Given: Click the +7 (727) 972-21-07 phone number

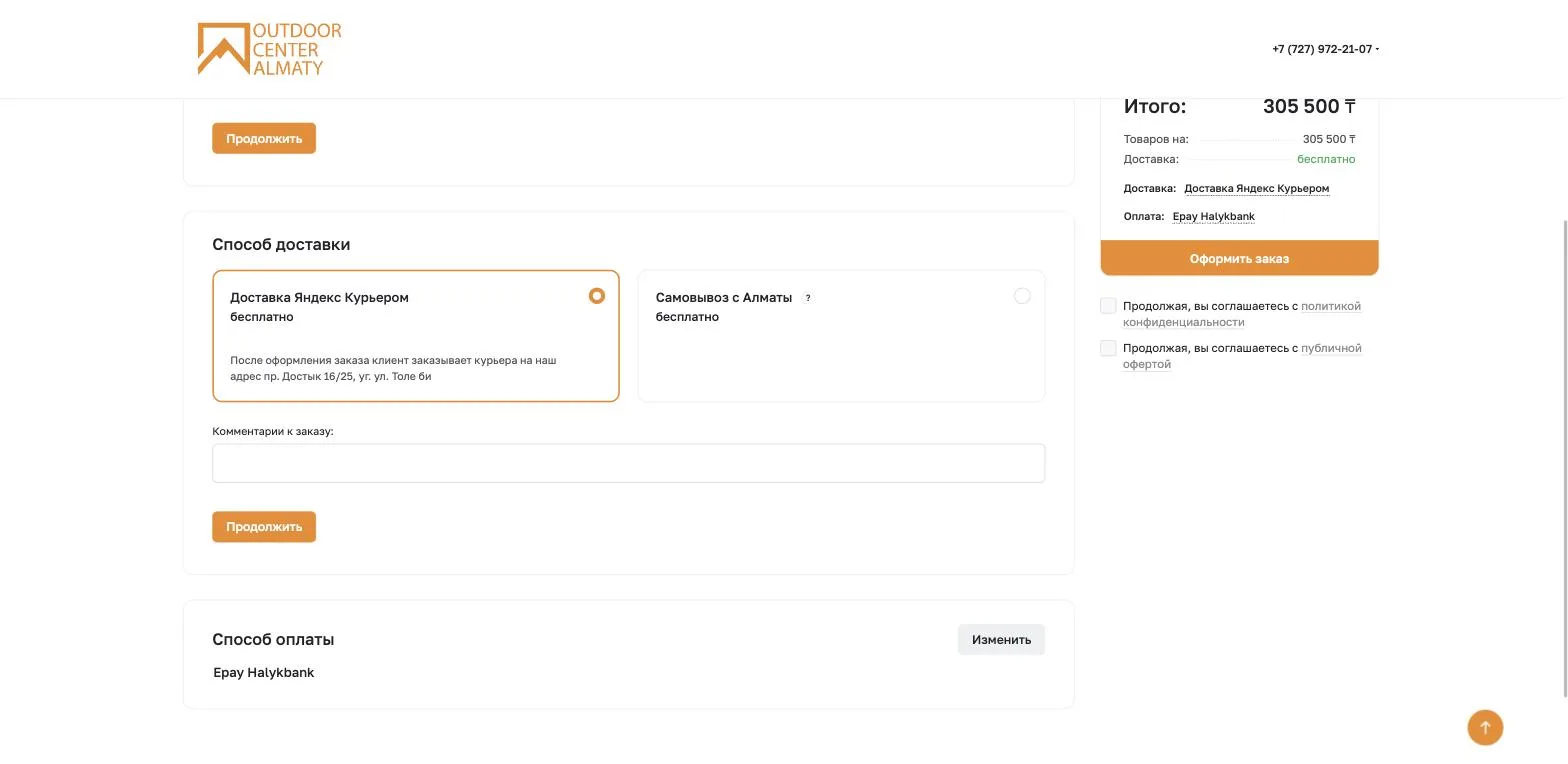Looking at the screenshot, I should pos(1322,49).
